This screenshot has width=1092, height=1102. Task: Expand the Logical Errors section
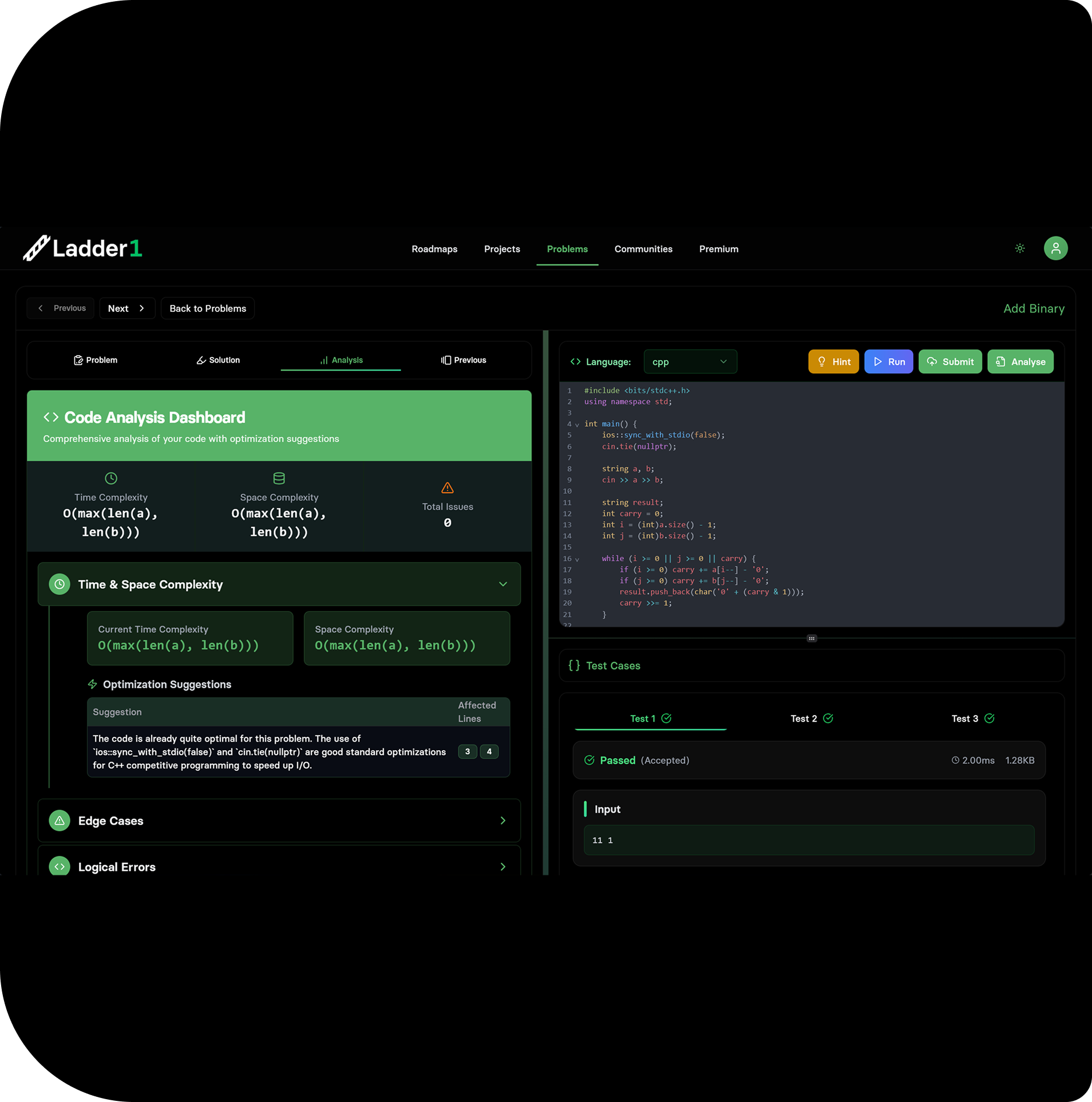point(503,866)
